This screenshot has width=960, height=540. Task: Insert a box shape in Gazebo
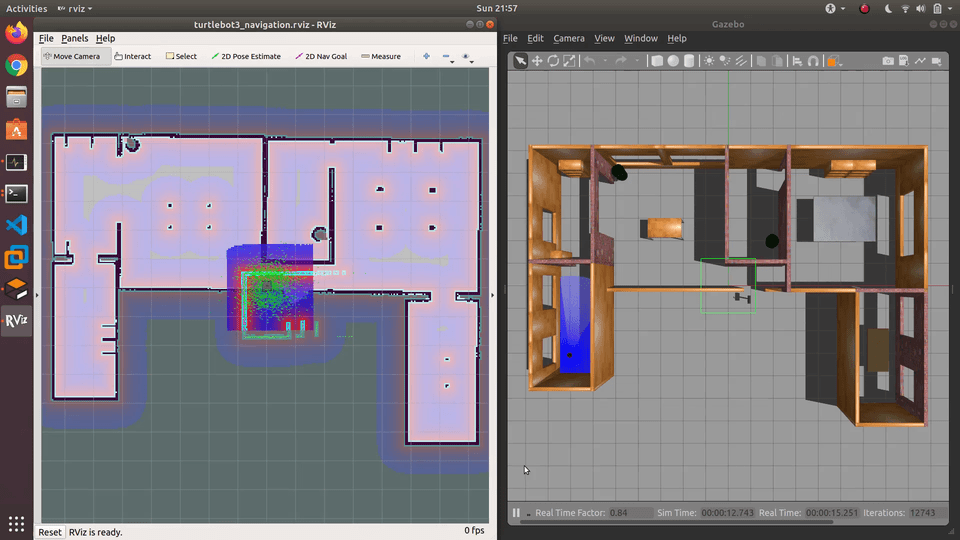(x=657, y=61)
